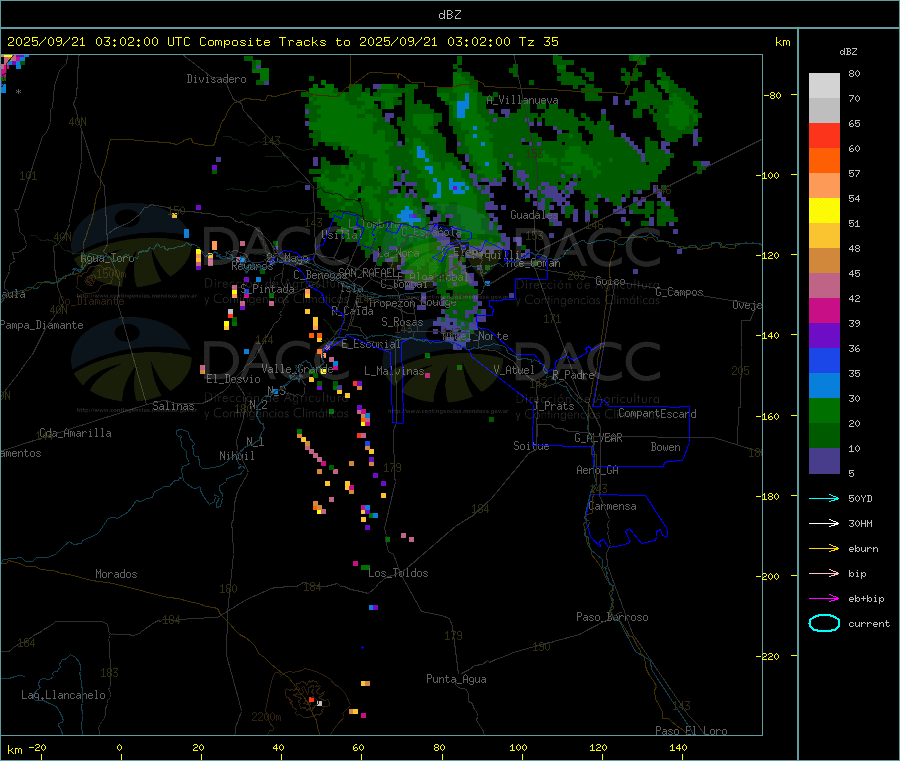Click the Paso_El_Loro map label
This screenshot has width=900, height=761.
coord(691,731)
